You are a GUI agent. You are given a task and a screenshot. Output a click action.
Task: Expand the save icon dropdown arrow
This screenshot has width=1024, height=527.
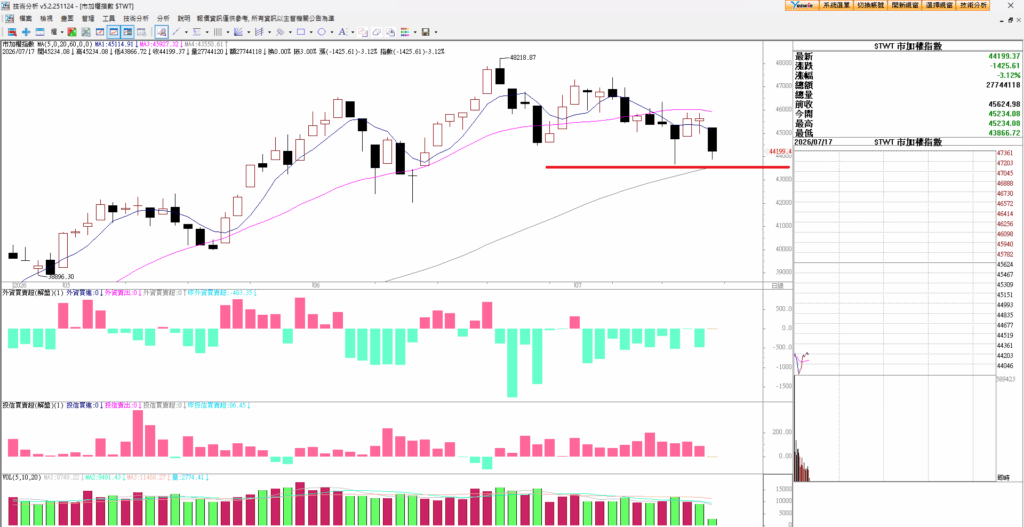436,32
